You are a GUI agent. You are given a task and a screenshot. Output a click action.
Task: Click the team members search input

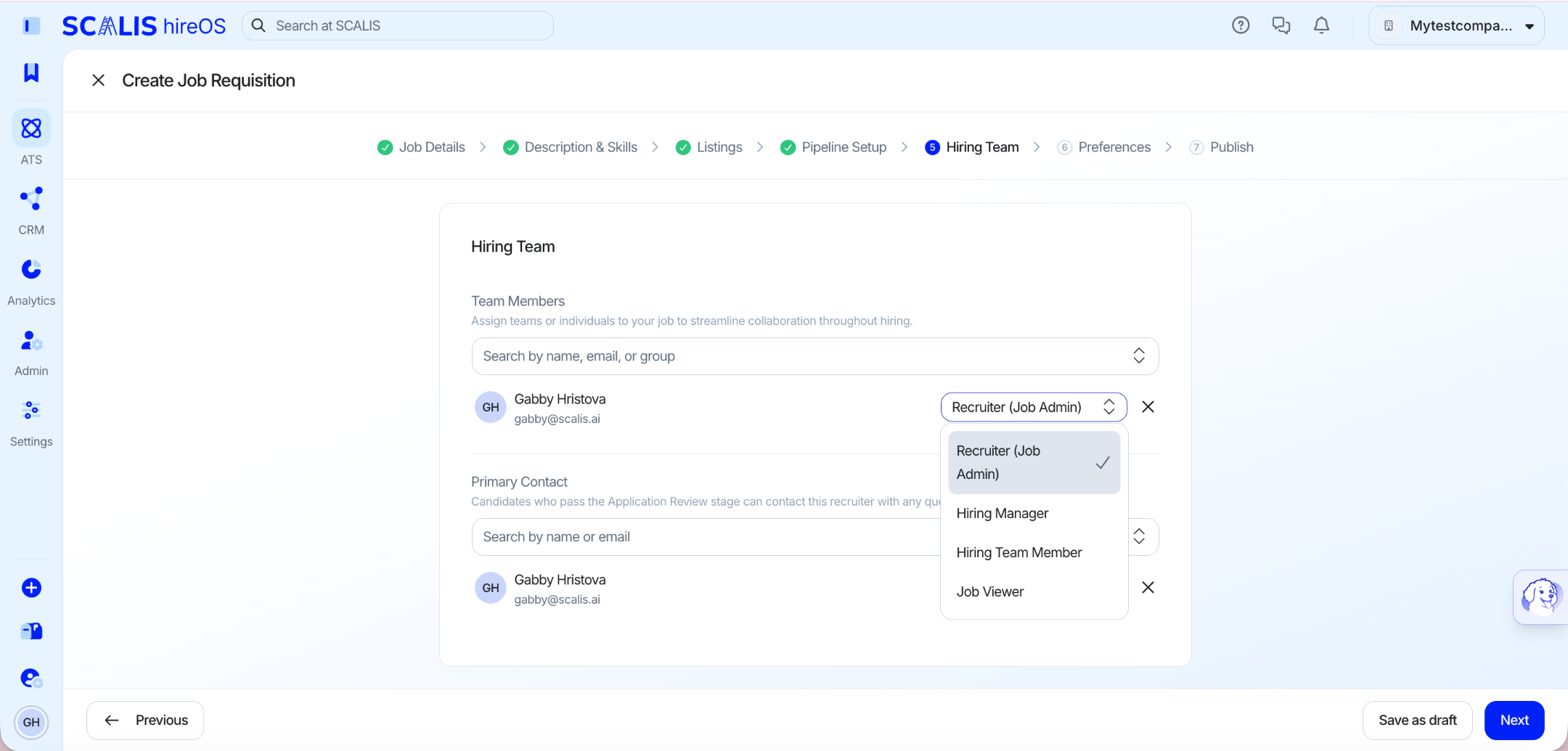pos(814,356)
